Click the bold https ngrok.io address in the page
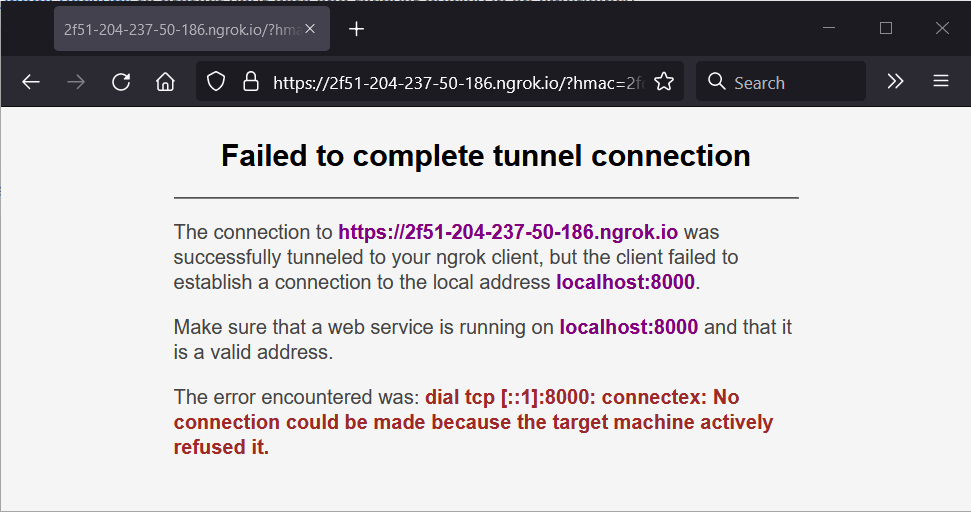Viewport: 971px width, 512px height. click(508, 233)
